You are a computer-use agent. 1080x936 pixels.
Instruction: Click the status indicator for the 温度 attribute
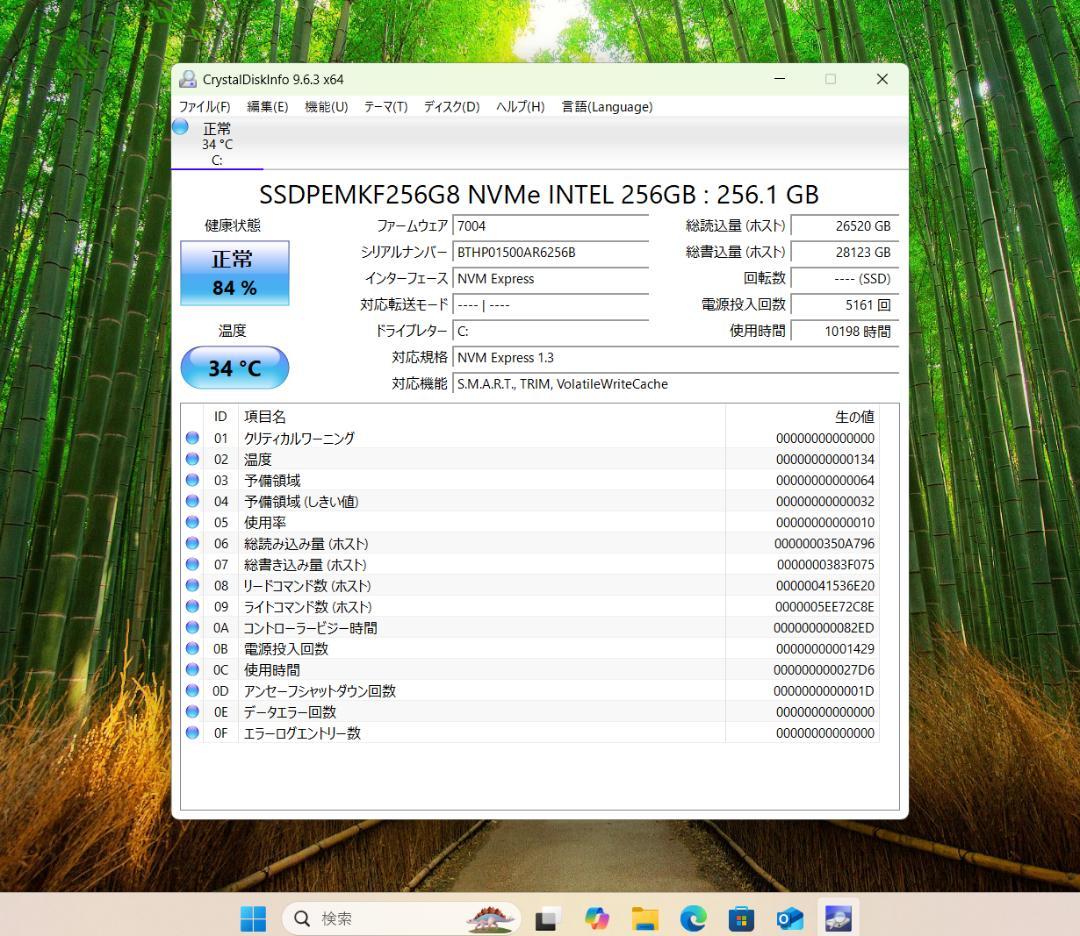pyautogui.click(x=192, y=459)
